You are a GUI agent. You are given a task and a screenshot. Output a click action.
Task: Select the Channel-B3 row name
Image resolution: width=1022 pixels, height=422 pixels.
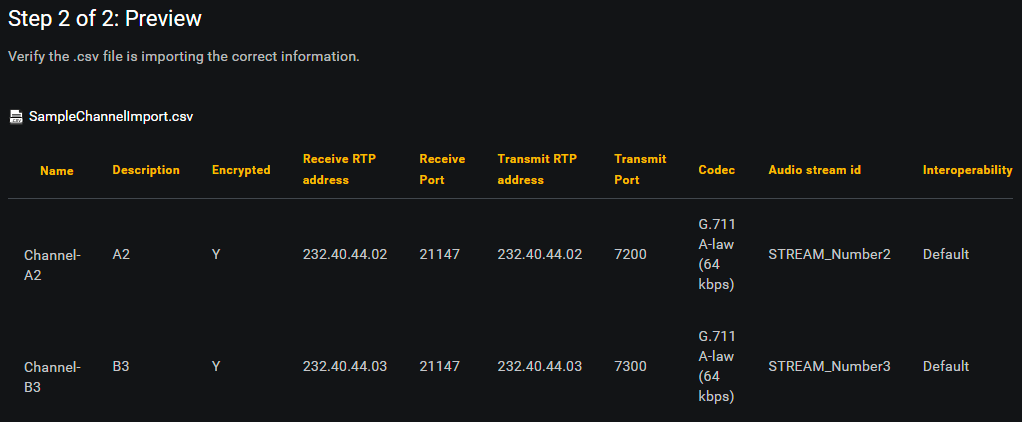(x=52, y=378)
